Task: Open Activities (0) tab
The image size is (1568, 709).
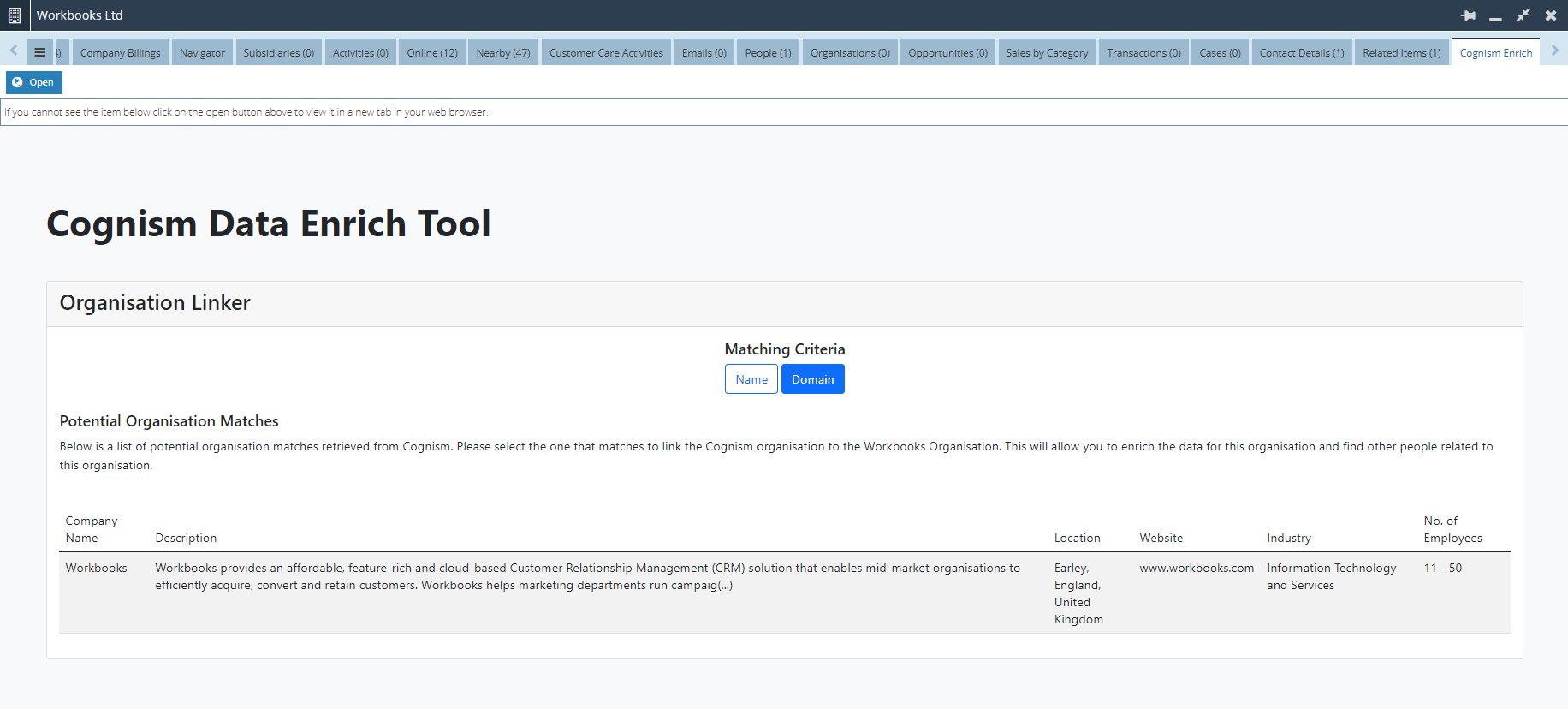Action: pos(360,52)
